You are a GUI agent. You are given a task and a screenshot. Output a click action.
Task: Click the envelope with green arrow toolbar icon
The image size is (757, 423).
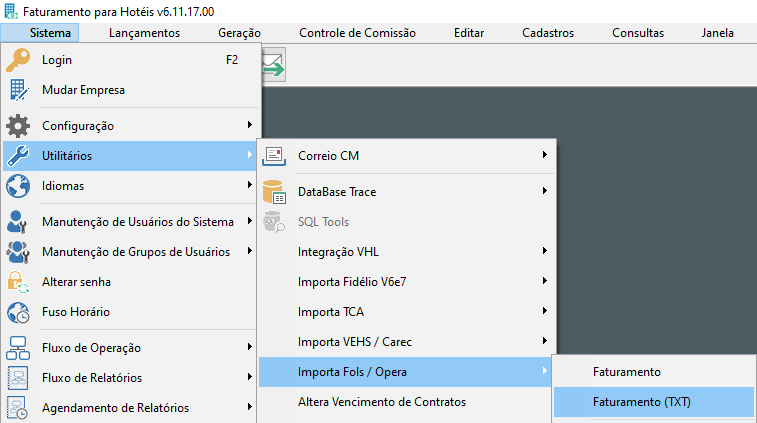[274, 65]
